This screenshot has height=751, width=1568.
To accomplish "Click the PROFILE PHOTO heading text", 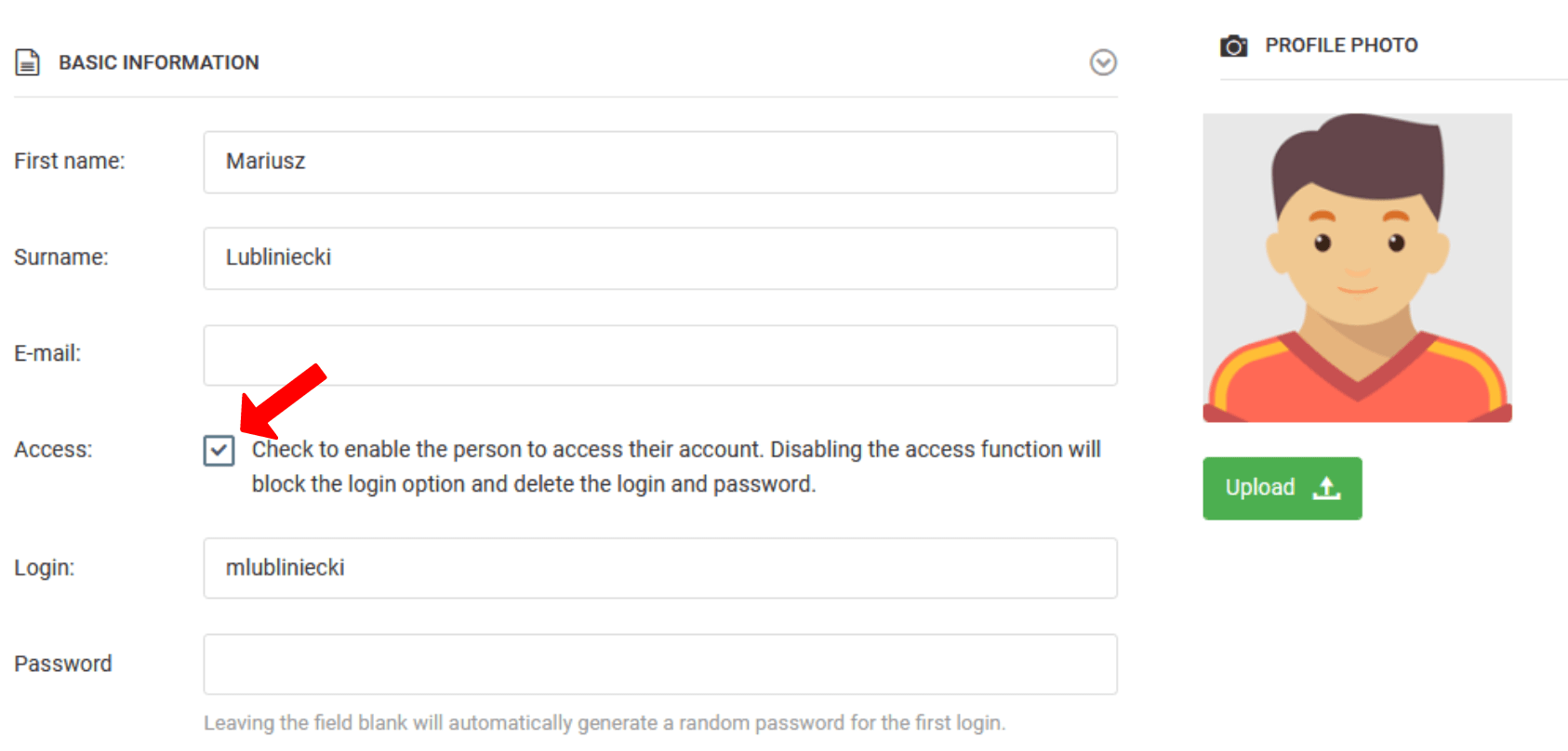I will click(x=1341, y=46).
